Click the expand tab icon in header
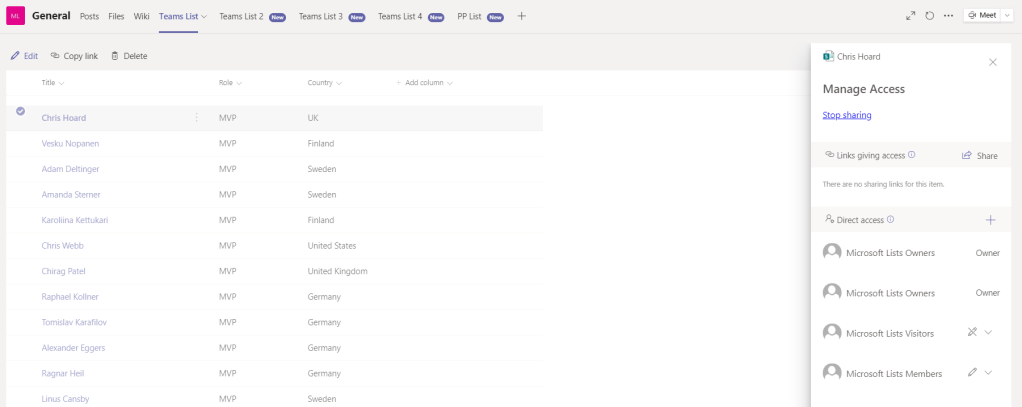The width and height of the screenshot is (1022, 407). click(910, 16)
